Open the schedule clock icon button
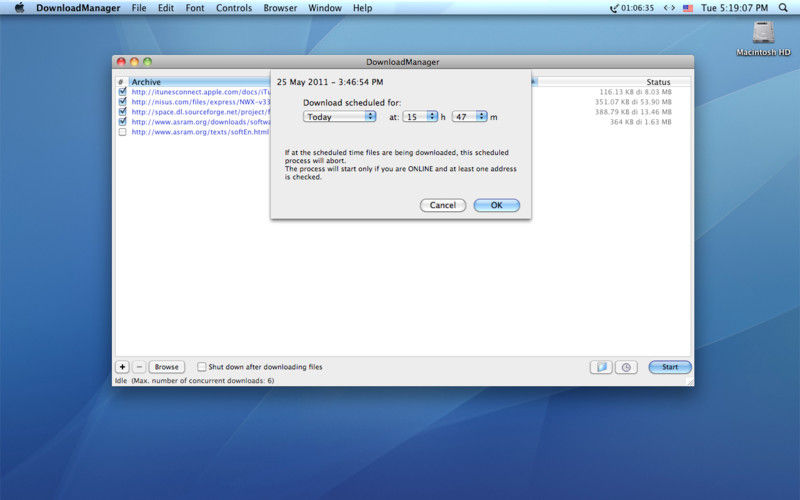Image resolution: width=800 pixels, height=500 pixels. click(x=626, y=367)
